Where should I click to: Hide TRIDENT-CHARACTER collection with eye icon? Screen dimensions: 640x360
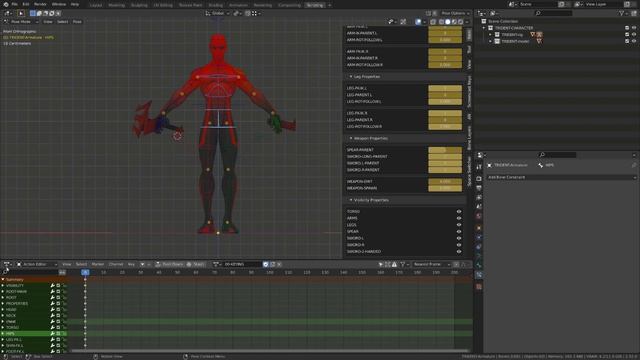[634, 28]
